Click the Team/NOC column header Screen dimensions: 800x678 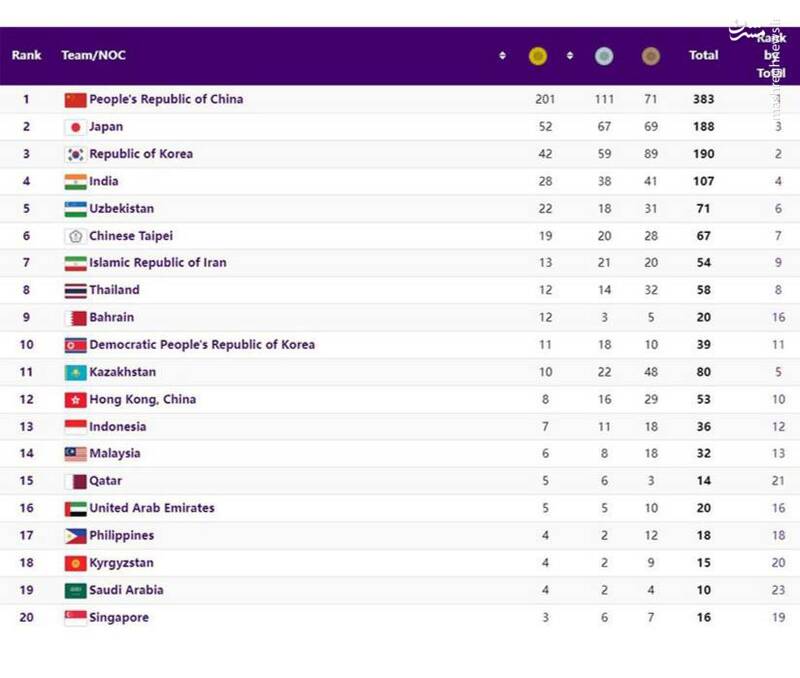point(93,56)
